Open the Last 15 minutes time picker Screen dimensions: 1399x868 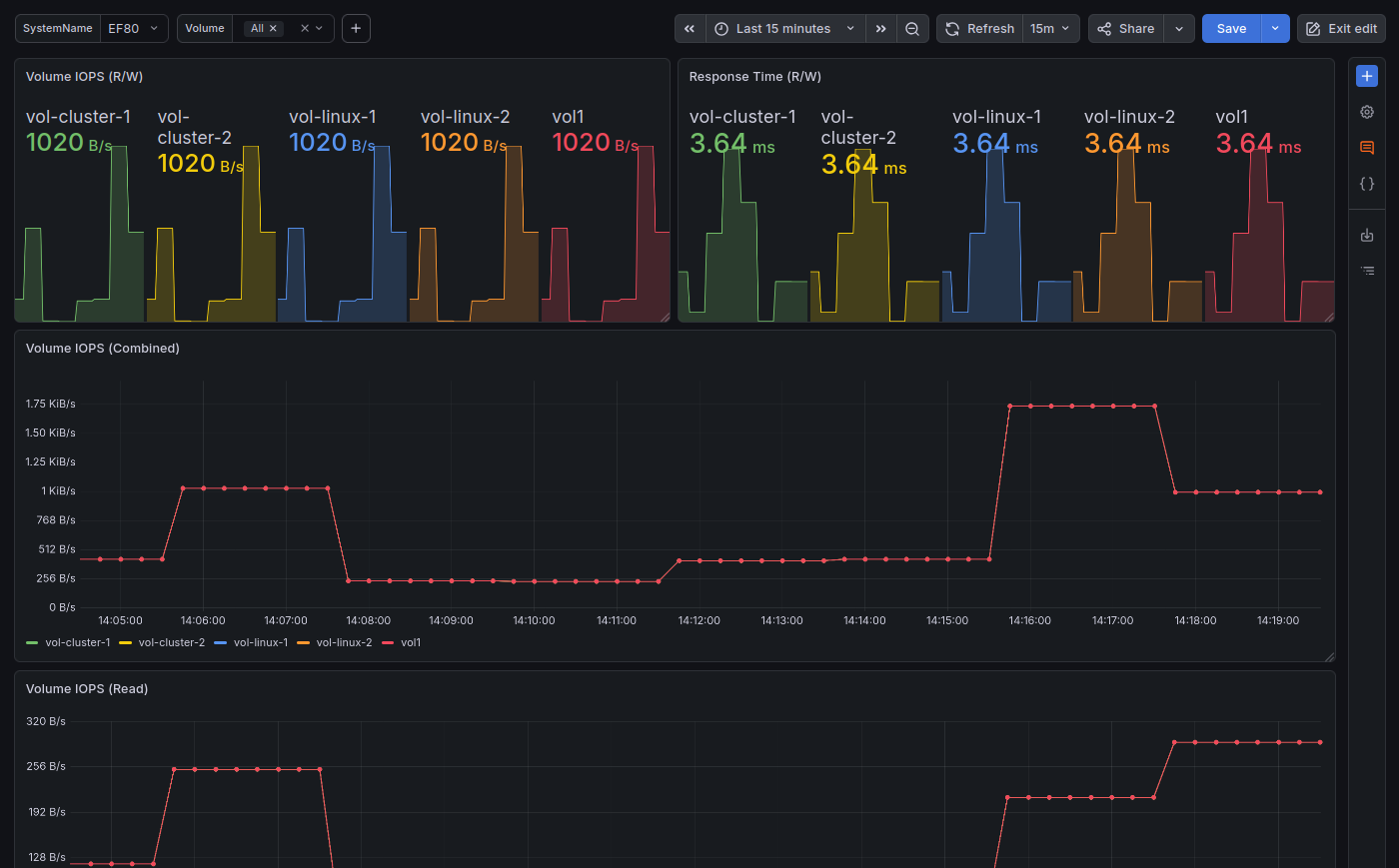[x=785, y=29]
